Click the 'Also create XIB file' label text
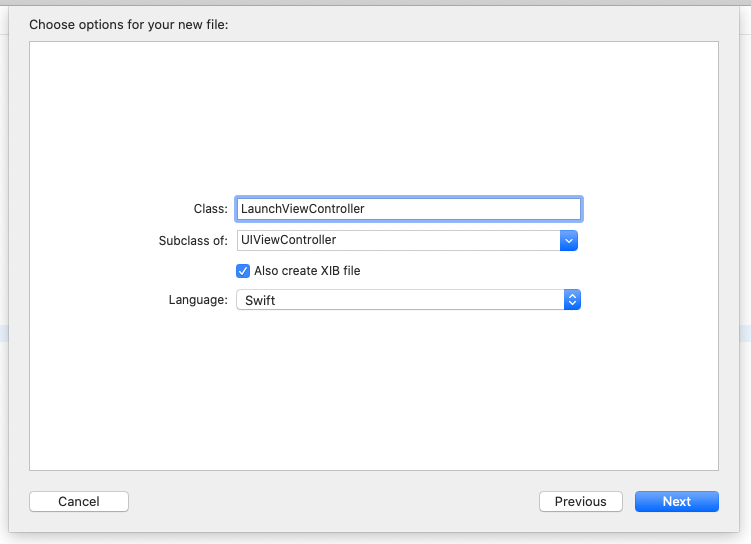 tap(307, 271)
